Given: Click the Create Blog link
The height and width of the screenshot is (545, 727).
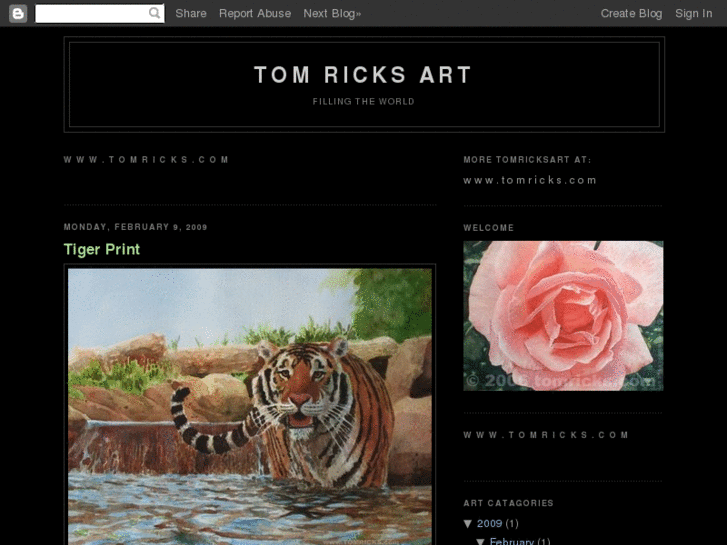Looking at the screenshot, I should pyautogui.click(x=631, y=13).
